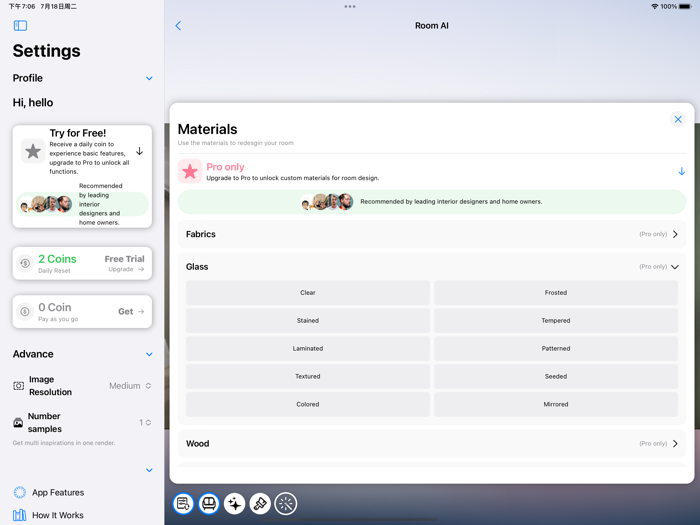Go back using the left chevron
The height and width of the screenshot is (525, 700).
point(178,25)
